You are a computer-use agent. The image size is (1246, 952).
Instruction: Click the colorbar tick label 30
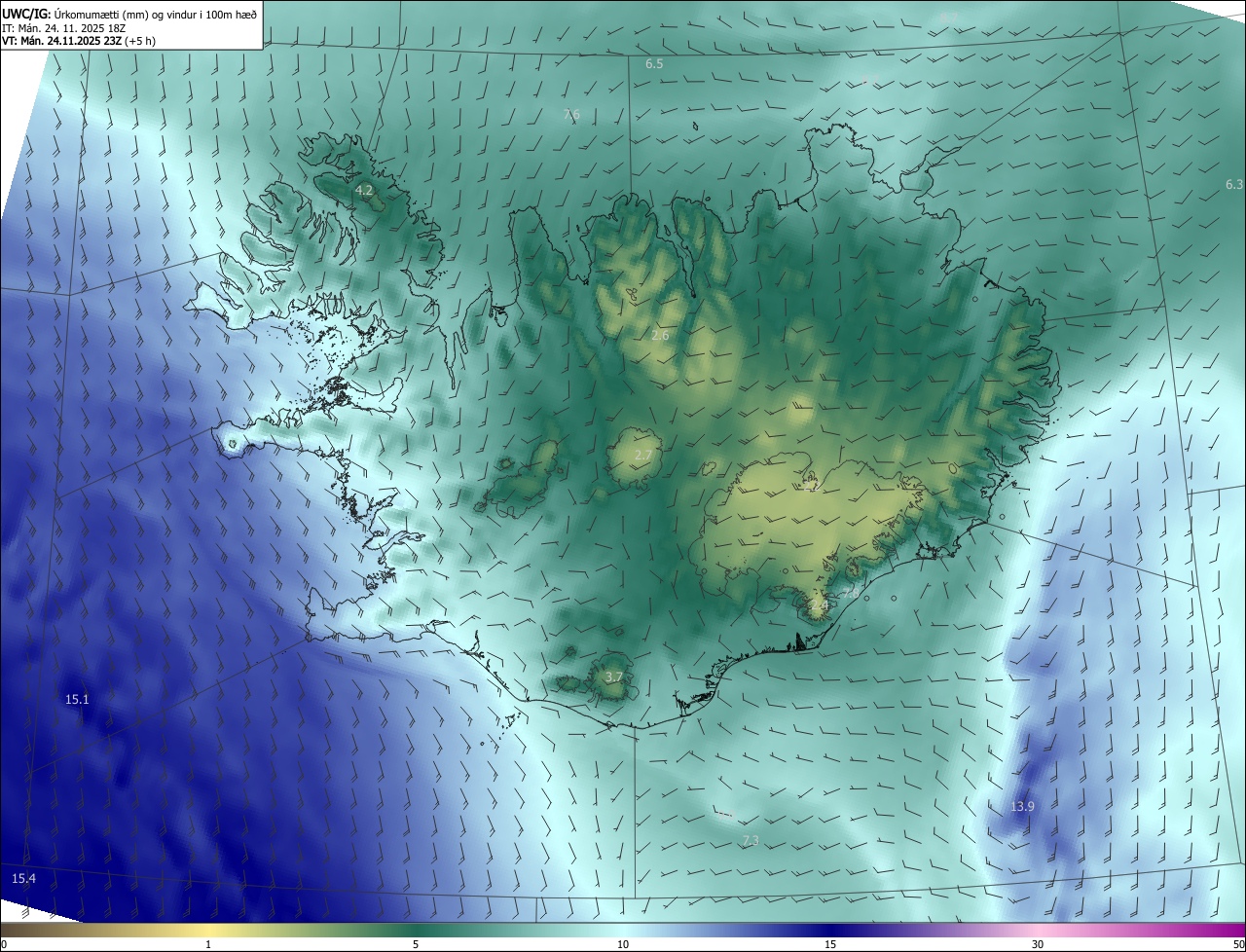[1038, 944]
